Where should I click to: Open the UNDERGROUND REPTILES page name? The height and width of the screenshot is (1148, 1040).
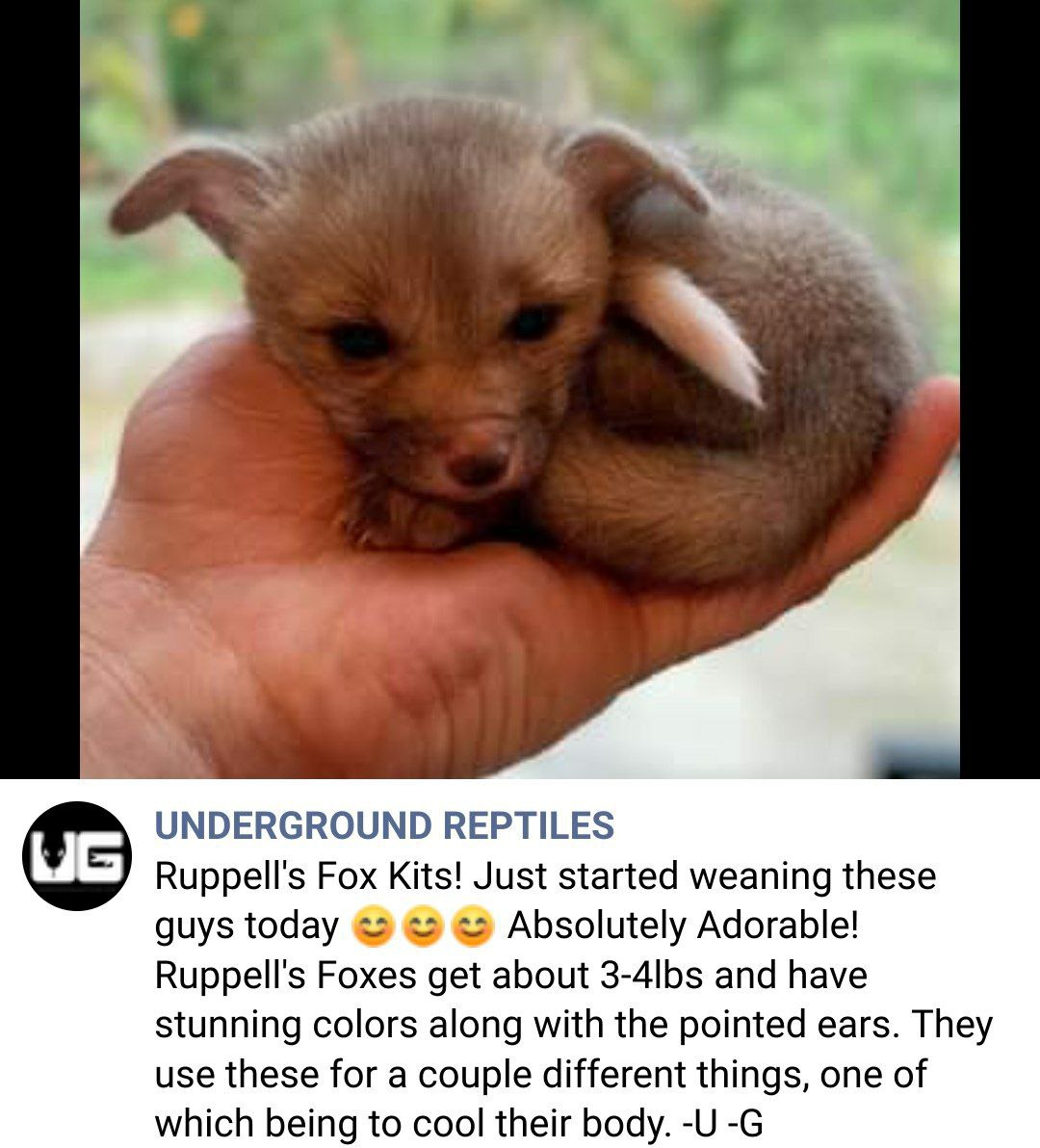coord(384,825)
